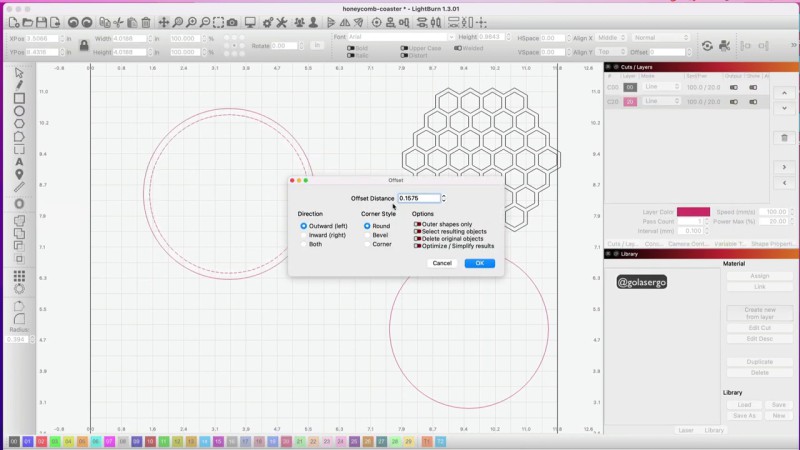This screenshot has width=800, height=450.
Task: Toggle Delete original objects option
Action: coord(418,239)
